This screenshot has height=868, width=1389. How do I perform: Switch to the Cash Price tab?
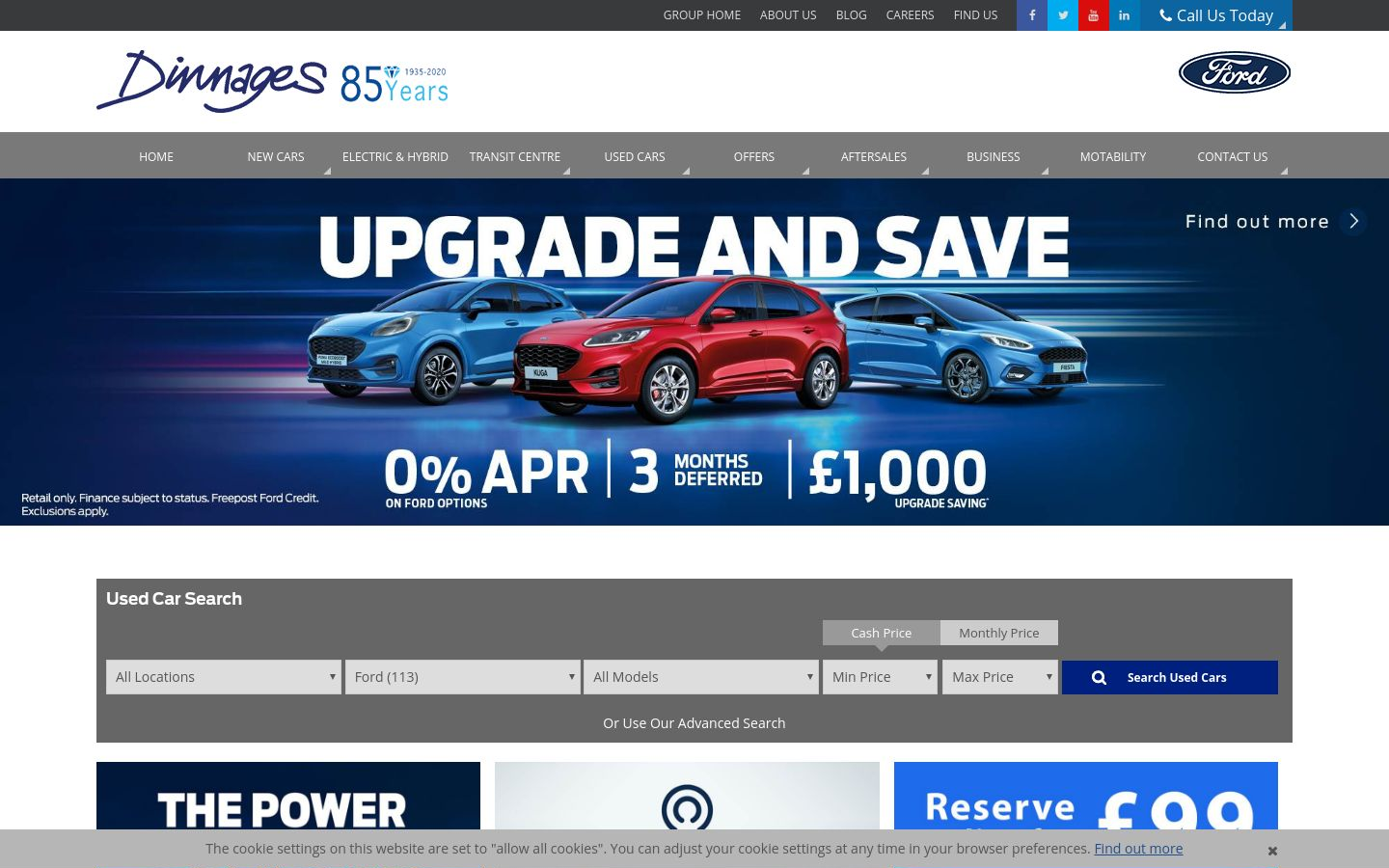(881, 633)
